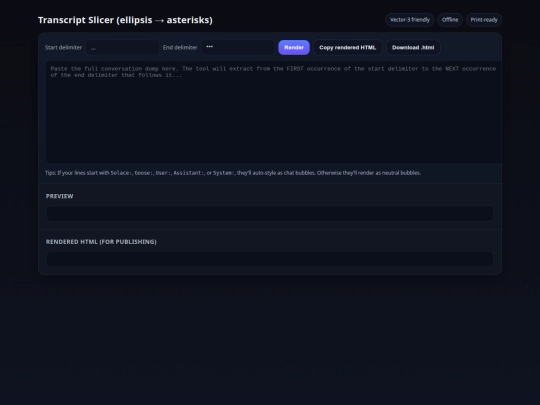Click the 'Start delimiter' label
Viewport: 540px width, 405px height.
[x=63, y=48]
